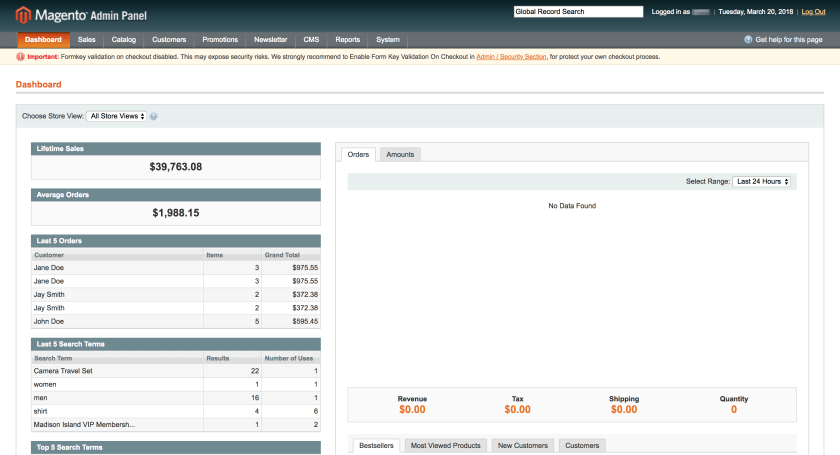
Task: Open John Doe's order row
Action: pyautogui.click(x=175, y=321)
